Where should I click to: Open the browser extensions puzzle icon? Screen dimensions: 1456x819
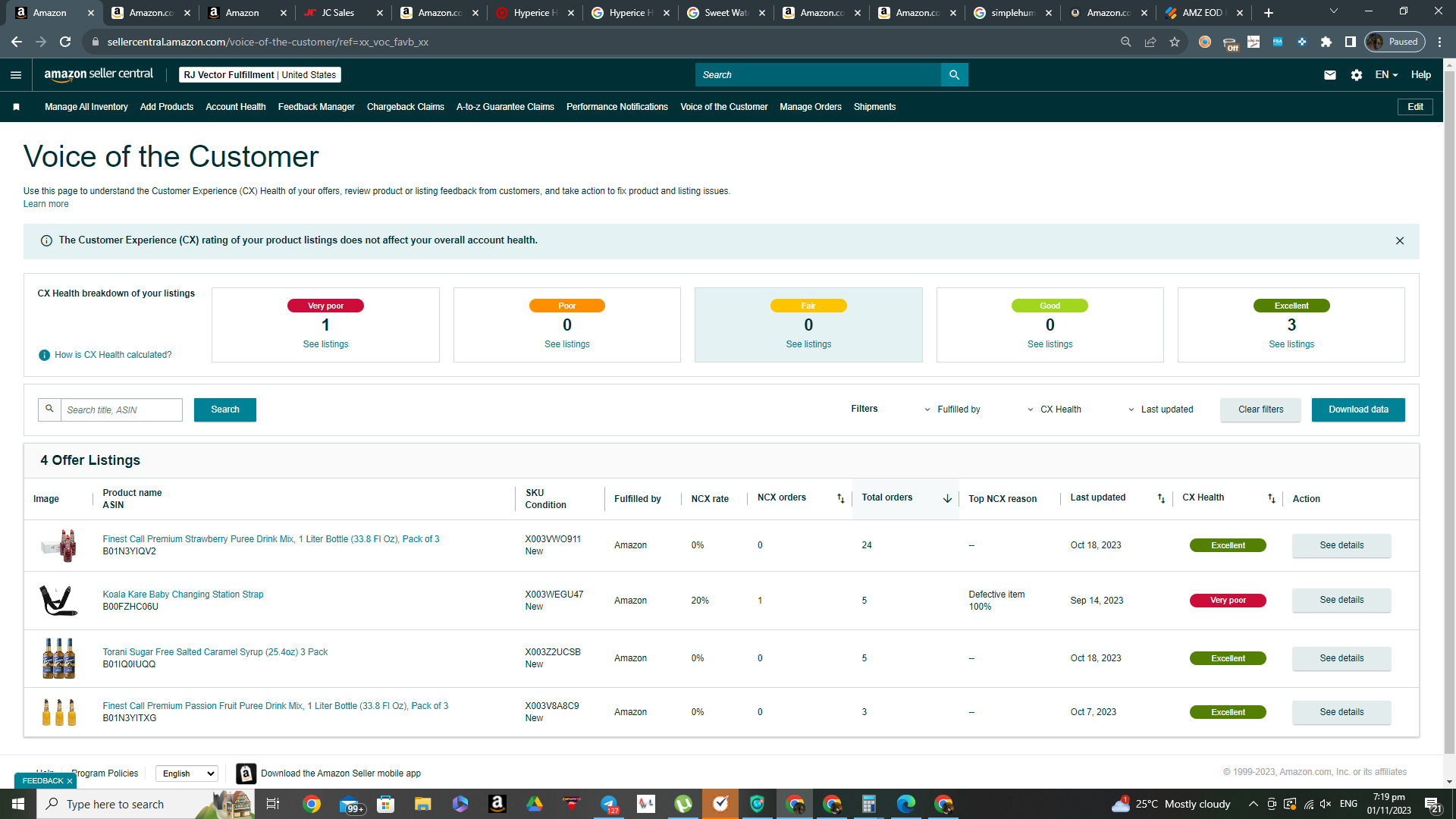1326,42
